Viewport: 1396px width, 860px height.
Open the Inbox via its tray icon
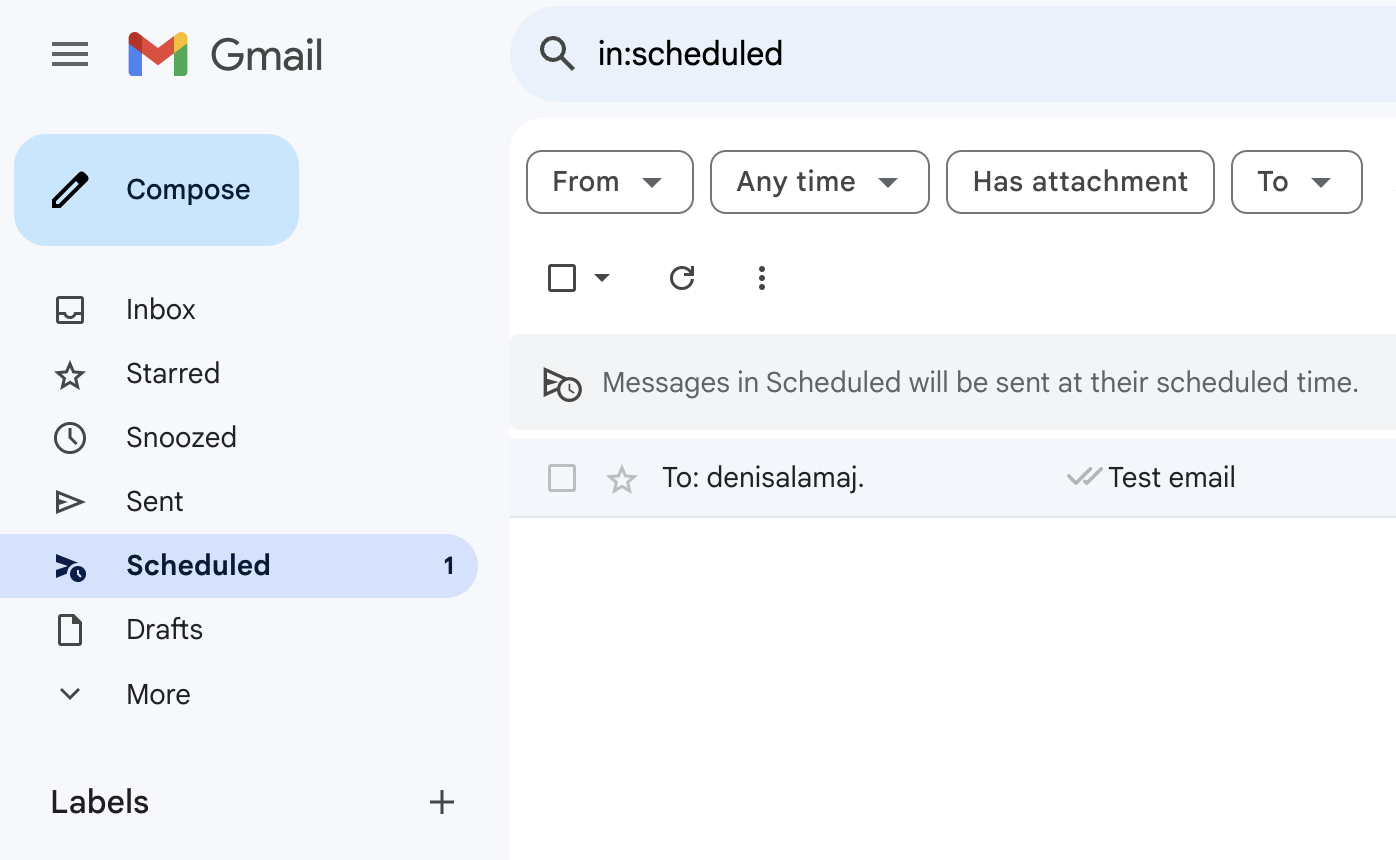click(x=70, y=309)
